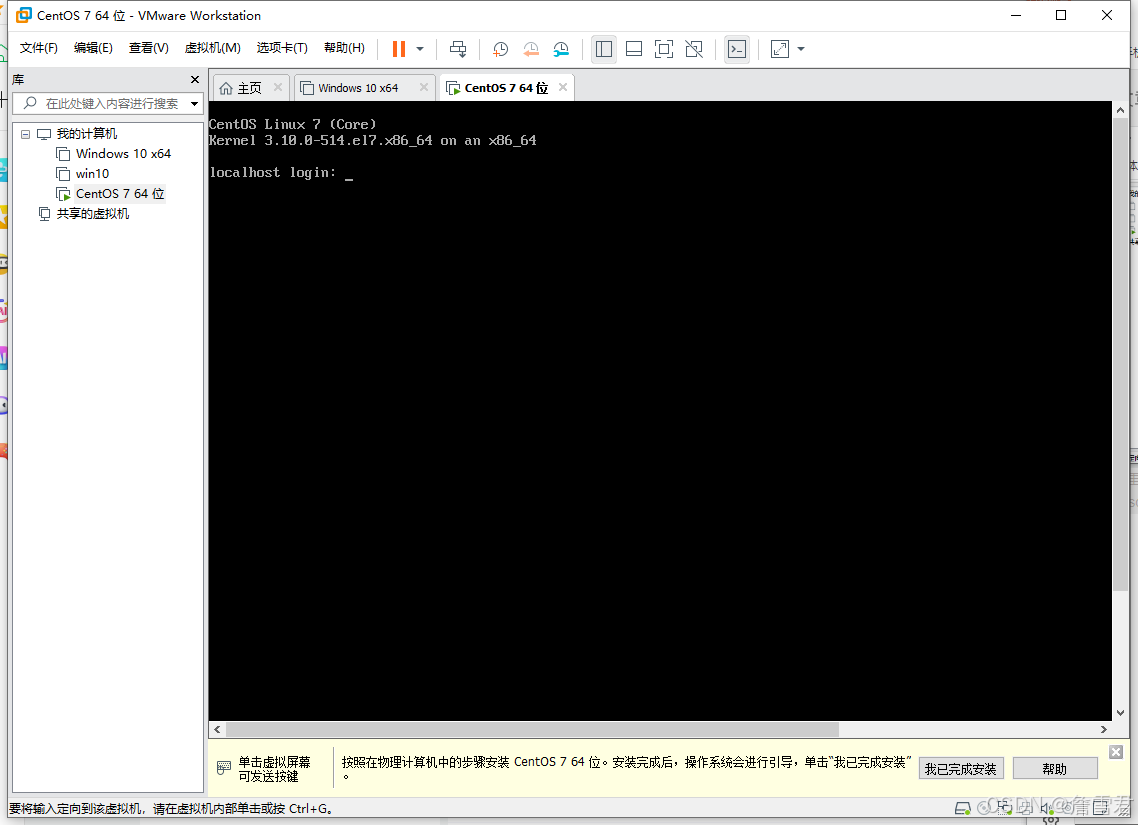Open the 文件(F) menu

(38, 48)
